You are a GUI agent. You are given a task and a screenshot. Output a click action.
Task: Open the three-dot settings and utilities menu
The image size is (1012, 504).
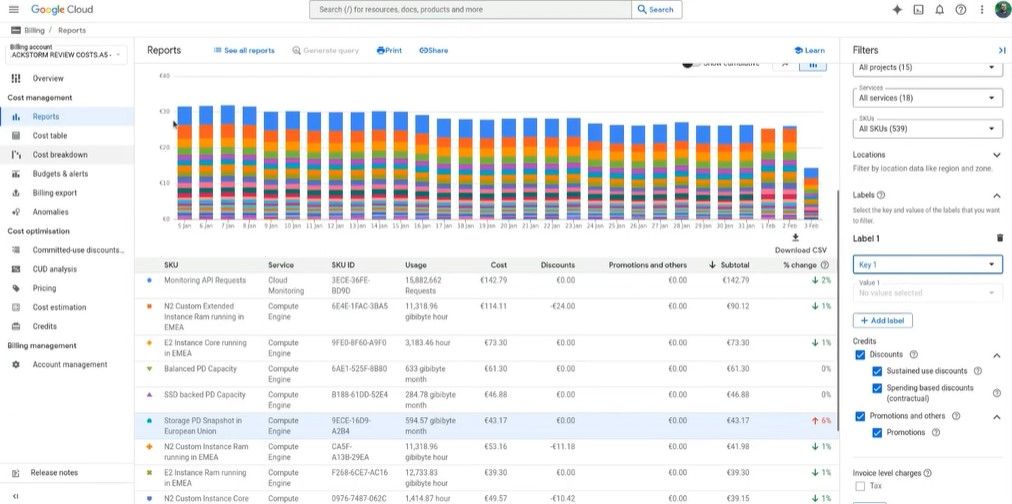pos(982,10)
